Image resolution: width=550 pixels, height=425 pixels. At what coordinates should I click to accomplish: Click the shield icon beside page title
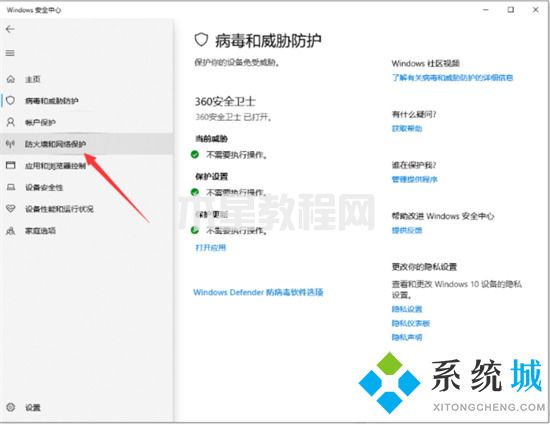click(x=201, y=40)
